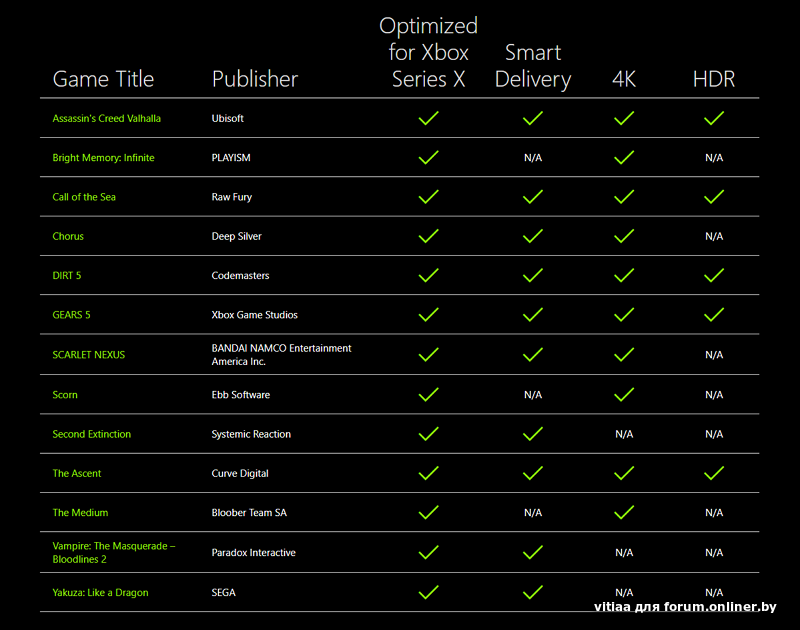Screen dimensions: 800x630
Task: Click Bright Memory: Infinite Smart Delivery N/A
Action: click(x=533, y=158)
